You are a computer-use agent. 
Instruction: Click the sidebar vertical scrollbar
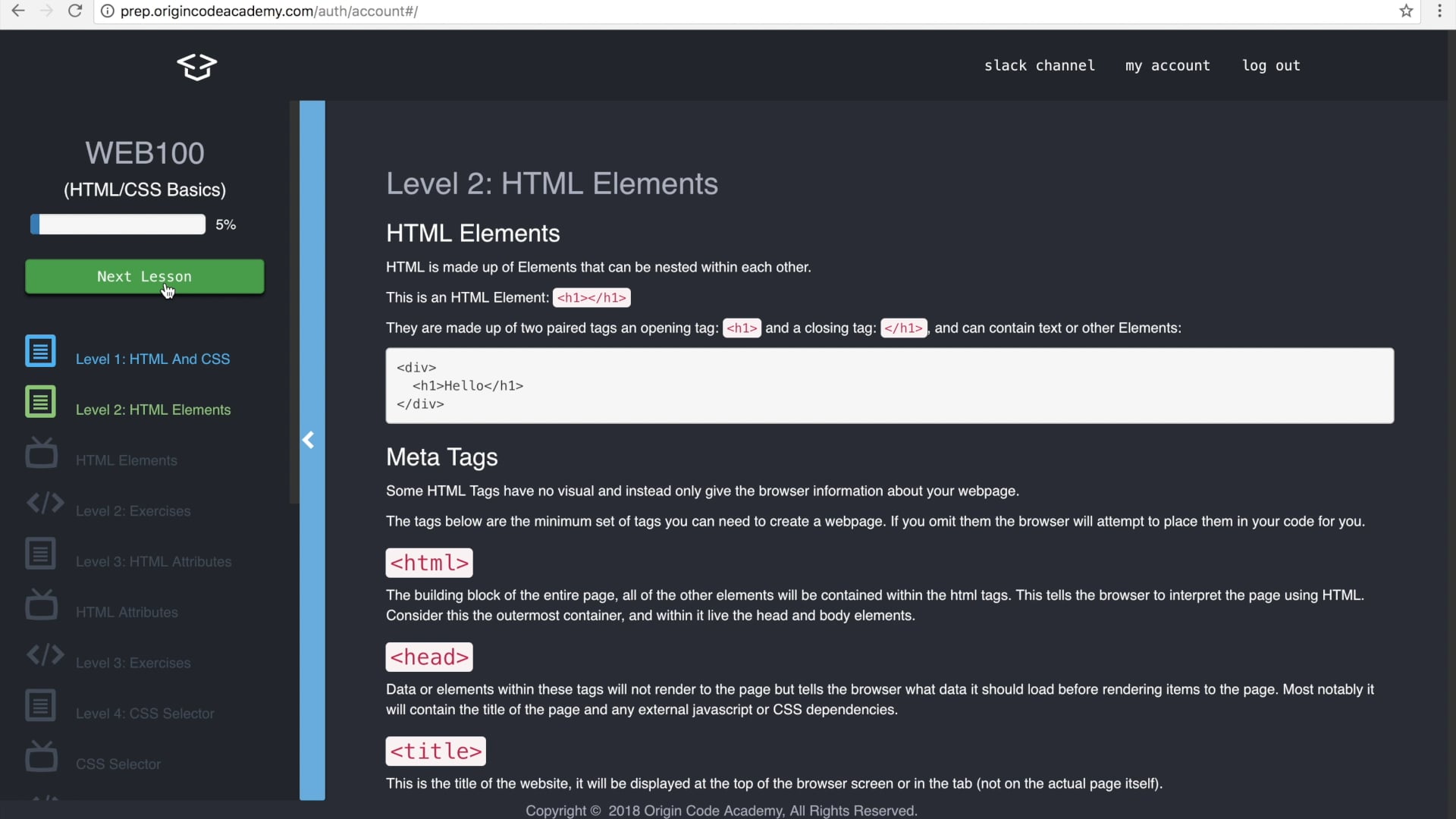pyautogui.click(x=294, y=303)
